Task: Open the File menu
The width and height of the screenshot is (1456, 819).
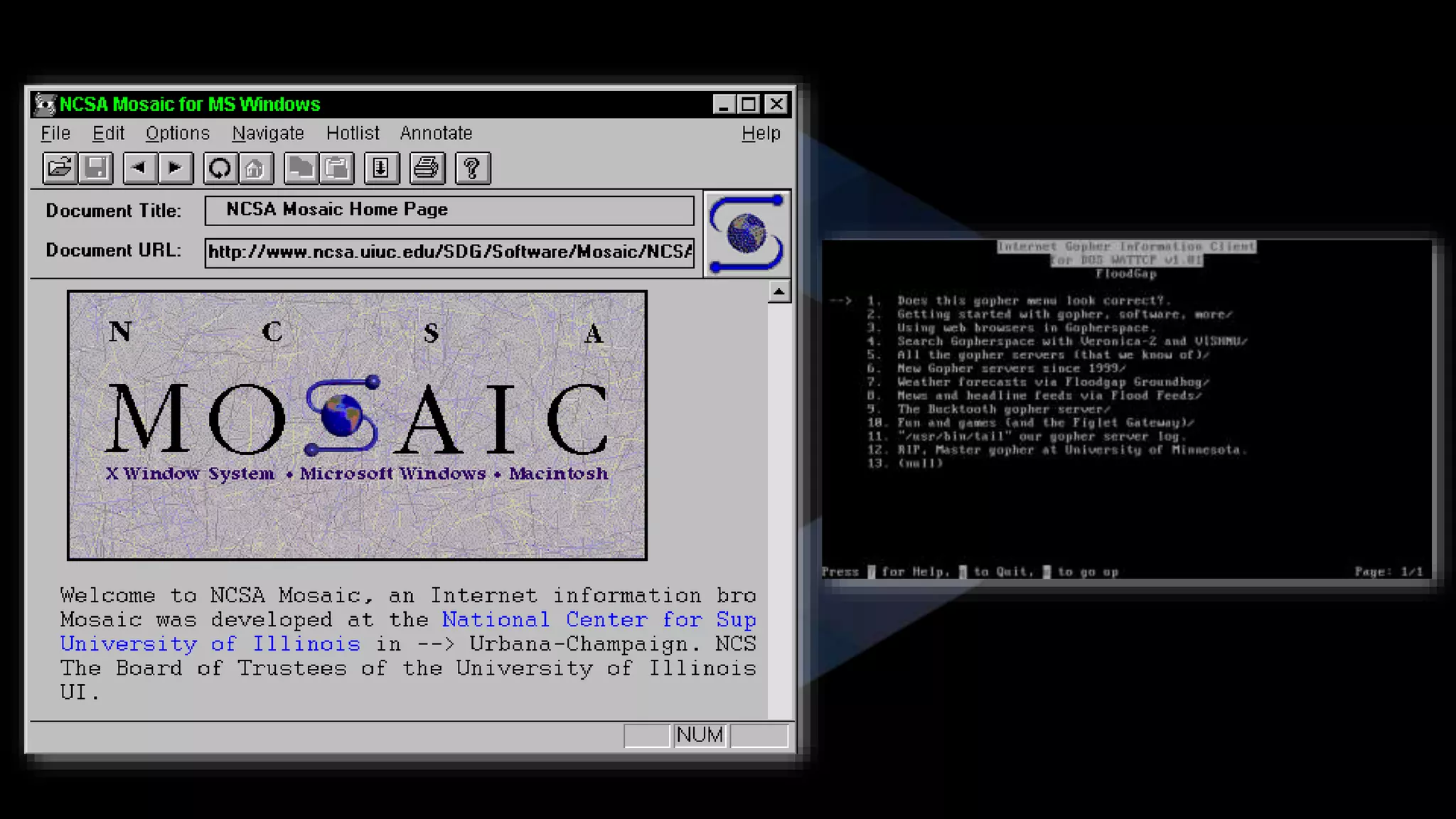Action: (x=55, y=134)
